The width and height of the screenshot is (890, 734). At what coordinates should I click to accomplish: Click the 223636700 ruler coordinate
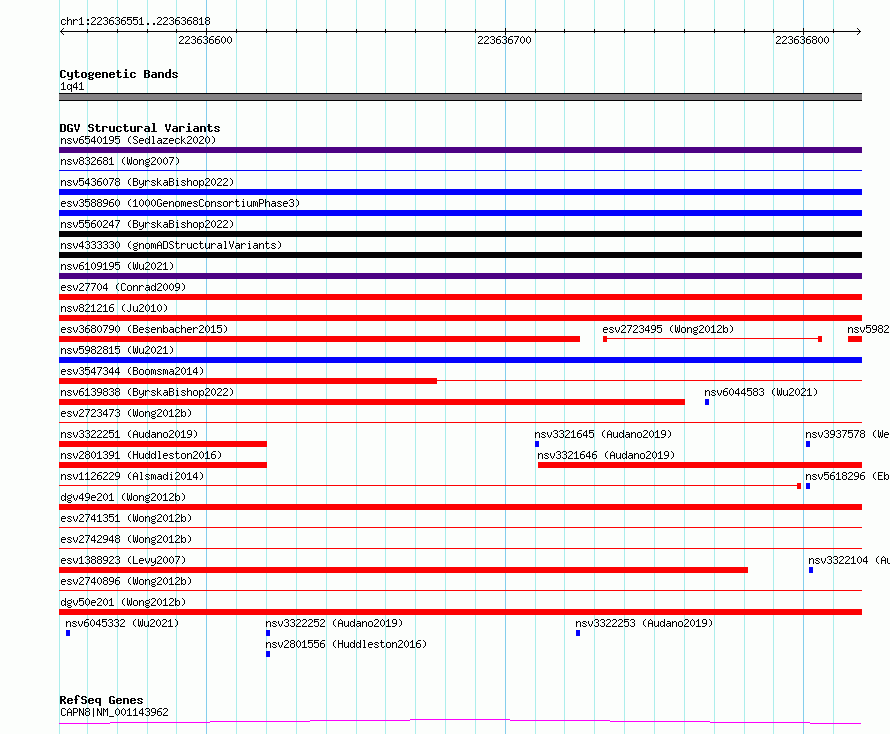pyautogui.click(x=504, y=40)
